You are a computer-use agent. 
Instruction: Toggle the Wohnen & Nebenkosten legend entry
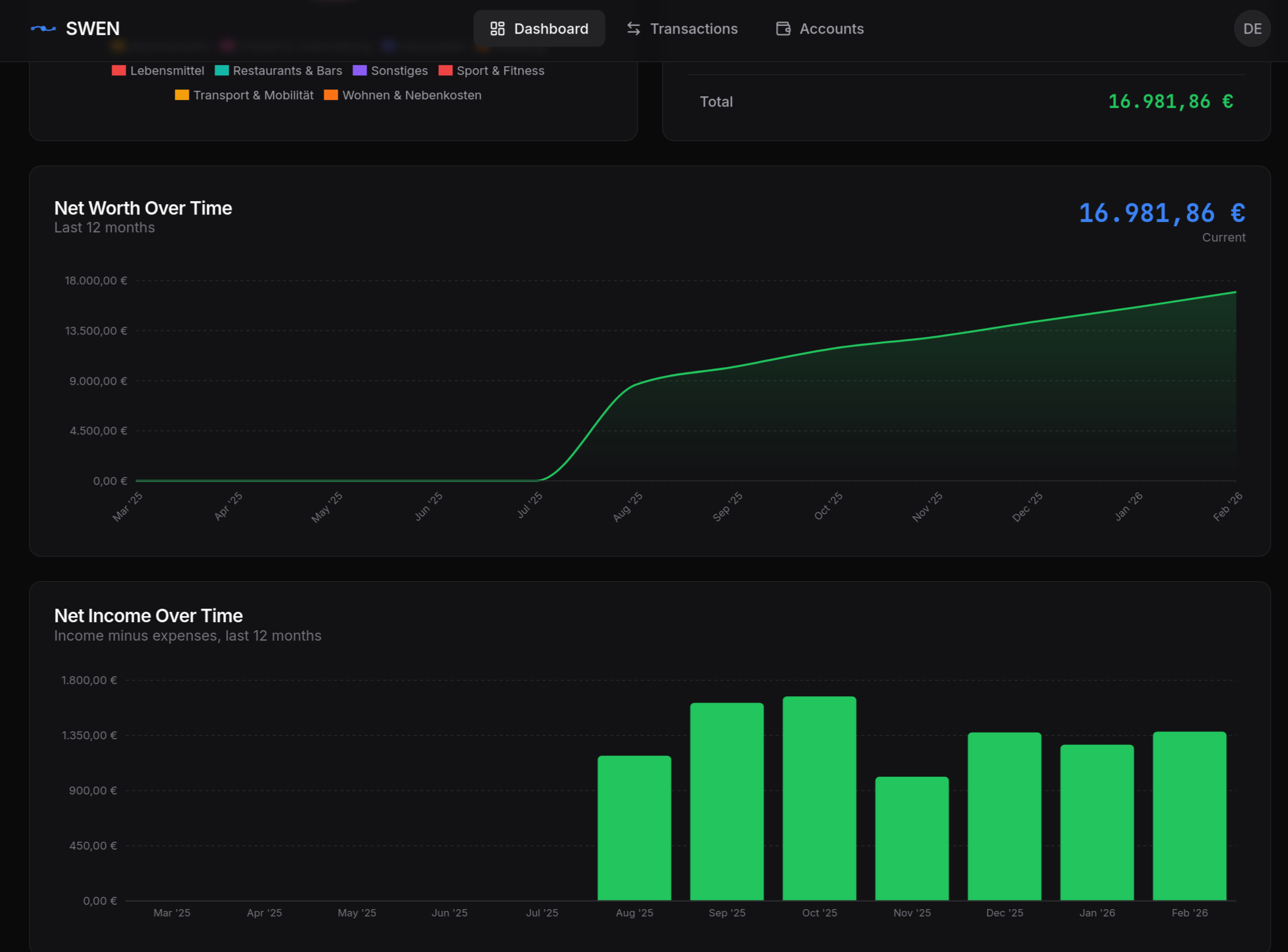[x=403, y=95]
